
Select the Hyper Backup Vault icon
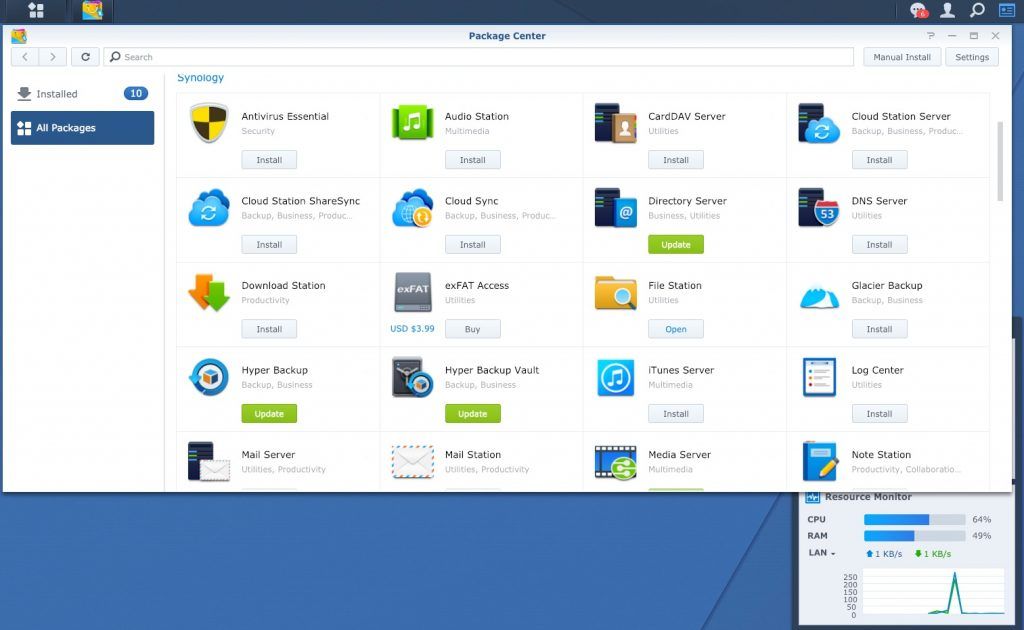[x=412, y=377]
